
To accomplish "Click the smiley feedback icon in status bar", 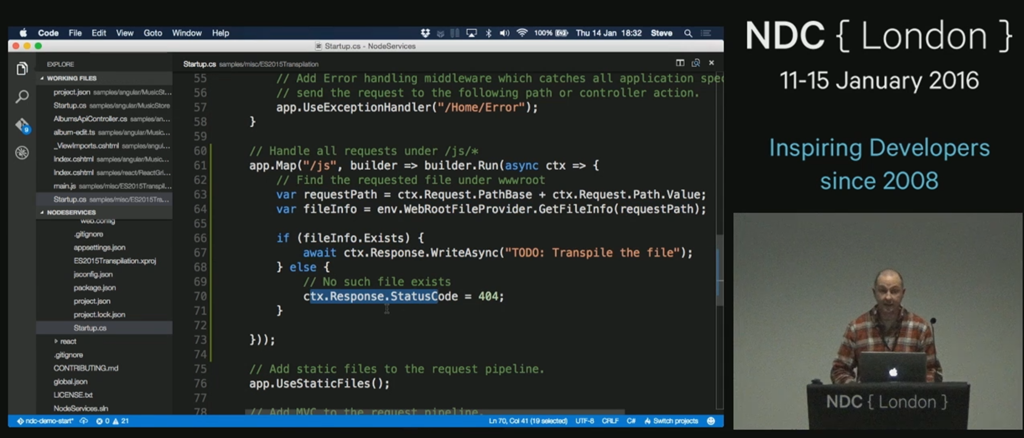I will [x=711, y=421].
